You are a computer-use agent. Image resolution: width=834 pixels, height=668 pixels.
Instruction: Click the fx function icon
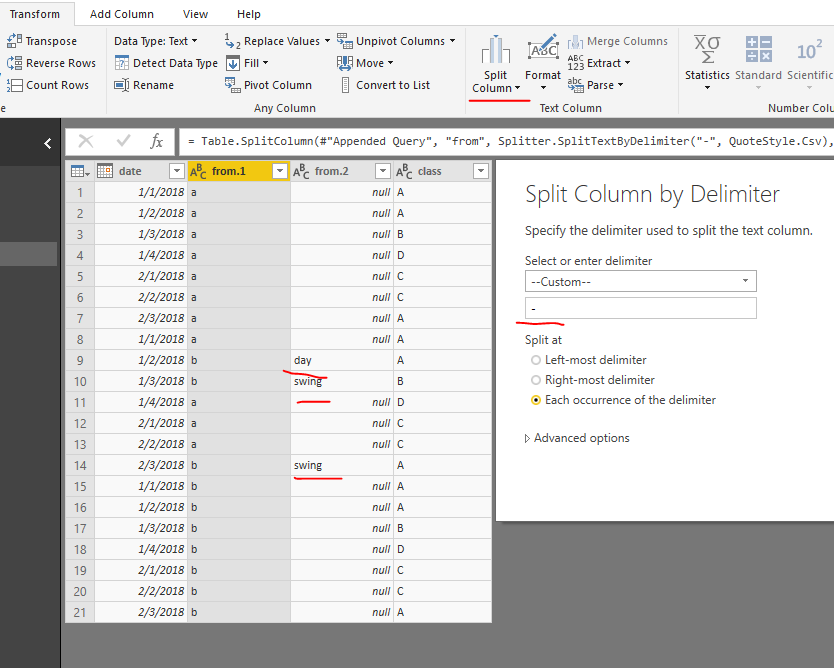[x=156, y=141]
